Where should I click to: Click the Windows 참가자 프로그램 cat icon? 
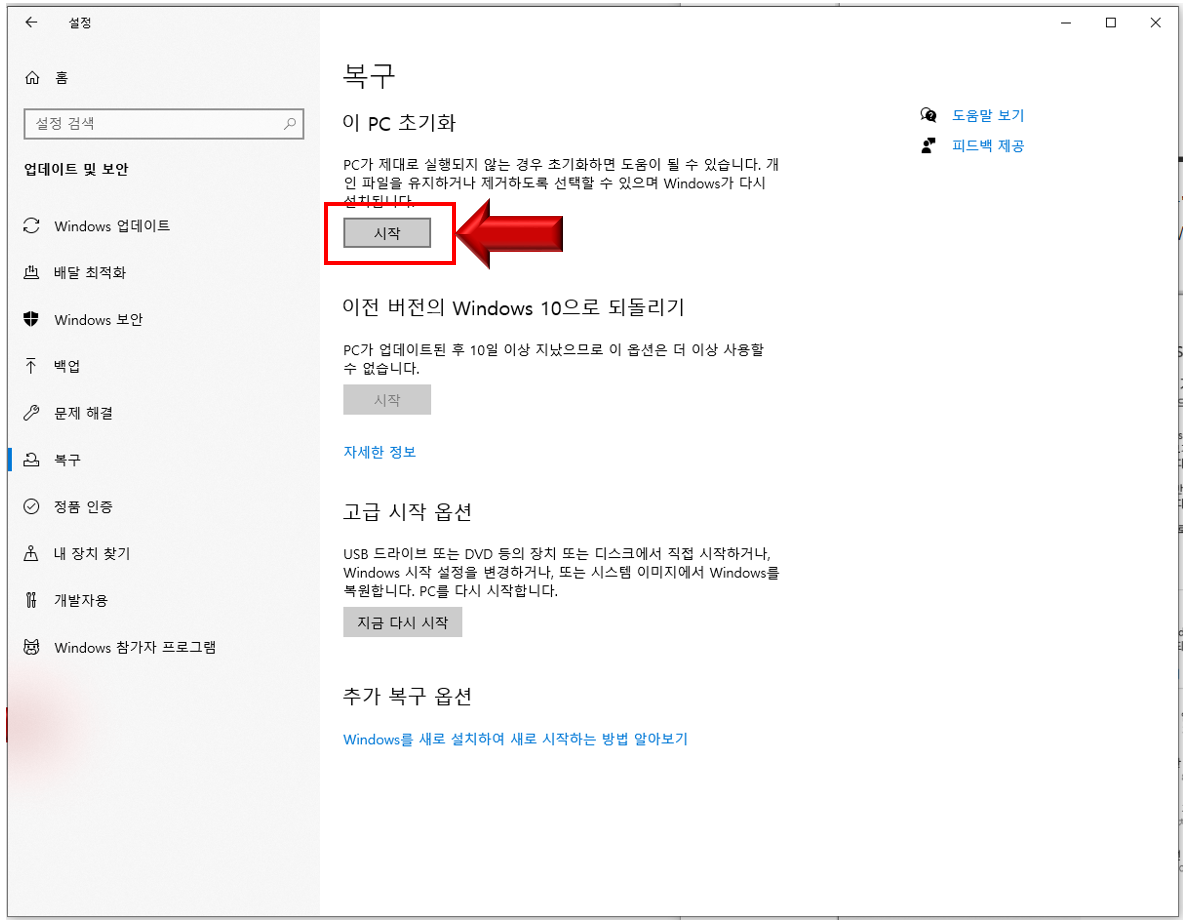pyautogui.click(x=31, y=647)
